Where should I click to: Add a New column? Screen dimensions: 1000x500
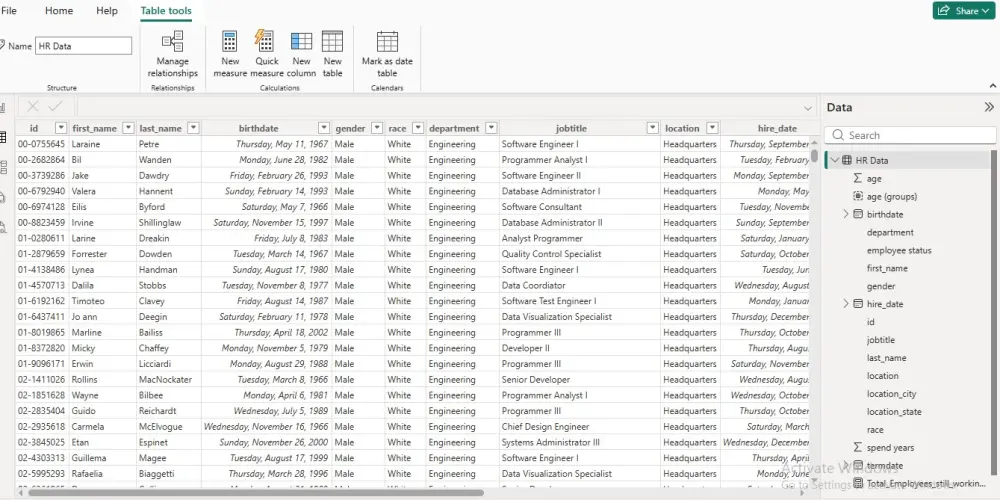coord(301,54)
